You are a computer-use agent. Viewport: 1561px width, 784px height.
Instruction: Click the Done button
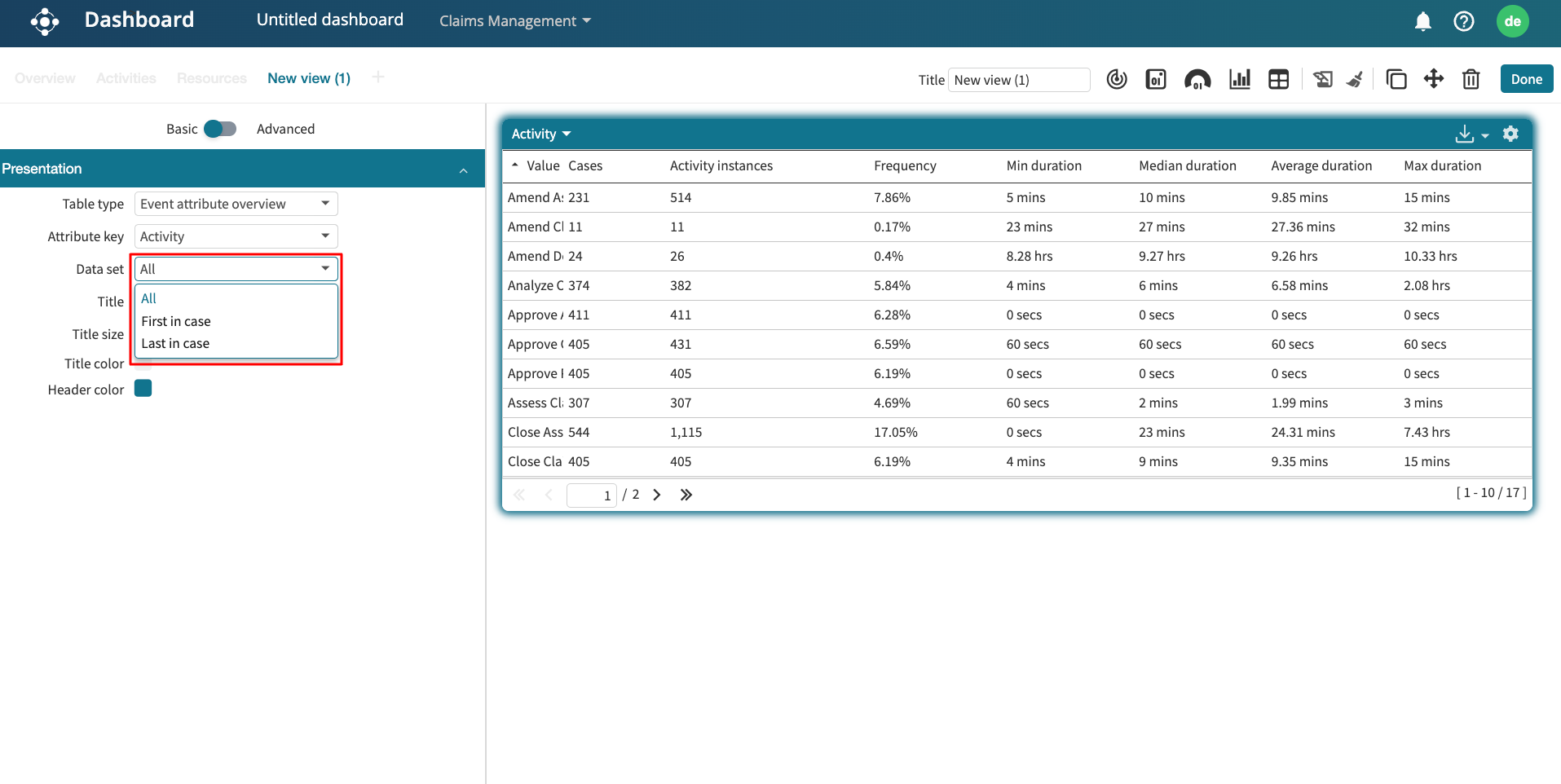(x=1526, y=79)
